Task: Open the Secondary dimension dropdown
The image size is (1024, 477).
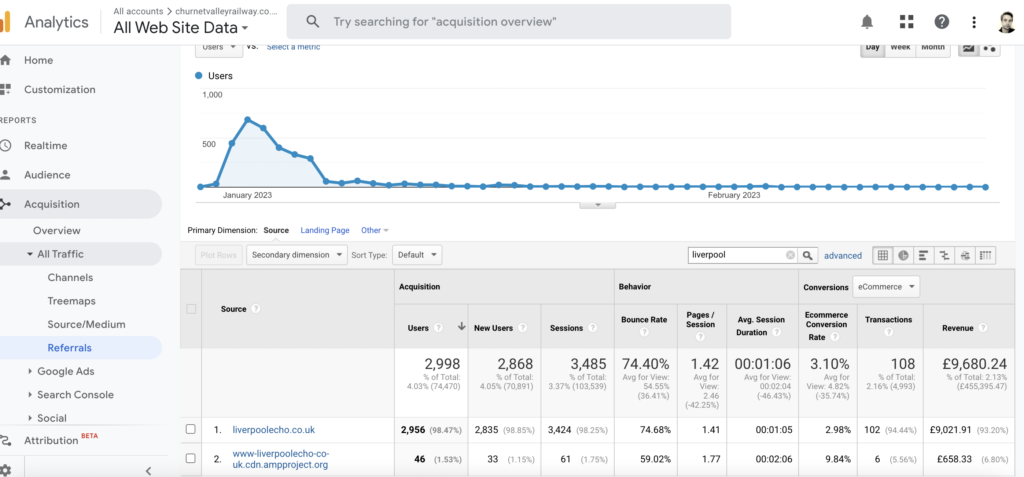Action: 297,255
